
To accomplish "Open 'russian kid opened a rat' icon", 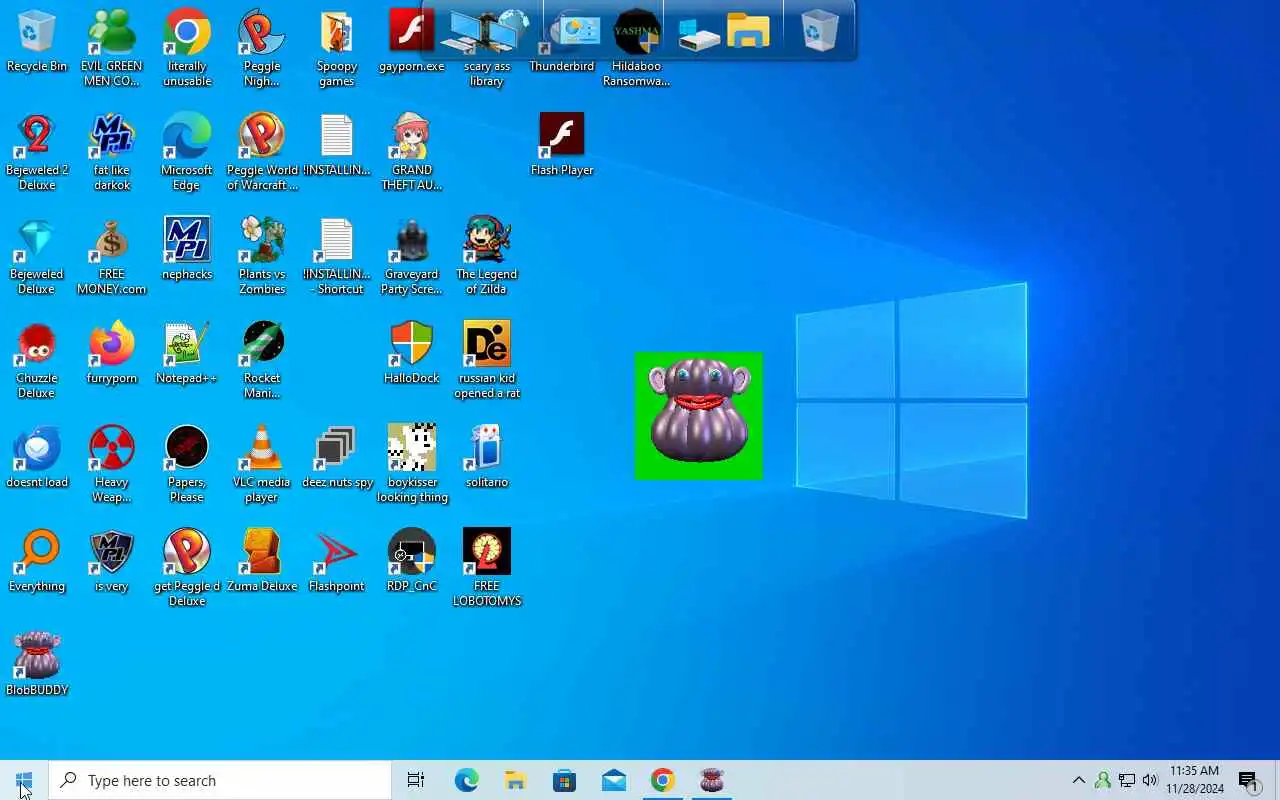I will coord(487,360).
